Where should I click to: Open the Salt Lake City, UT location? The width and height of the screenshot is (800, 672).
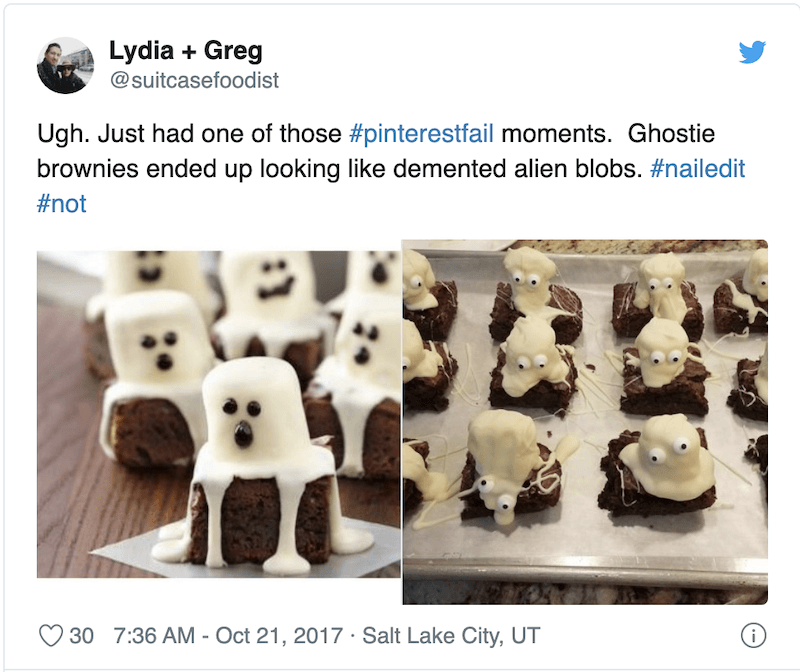point(451,635)
